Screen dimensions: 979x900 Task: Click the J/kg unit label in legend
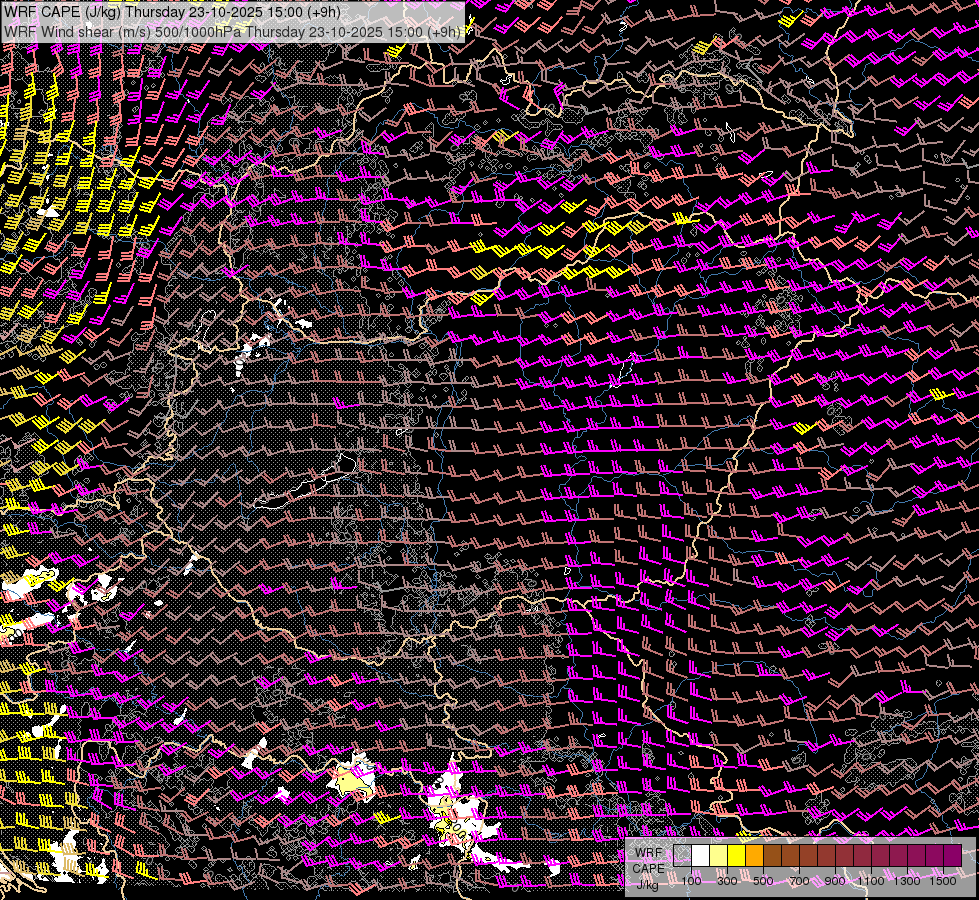click(648, 883)
